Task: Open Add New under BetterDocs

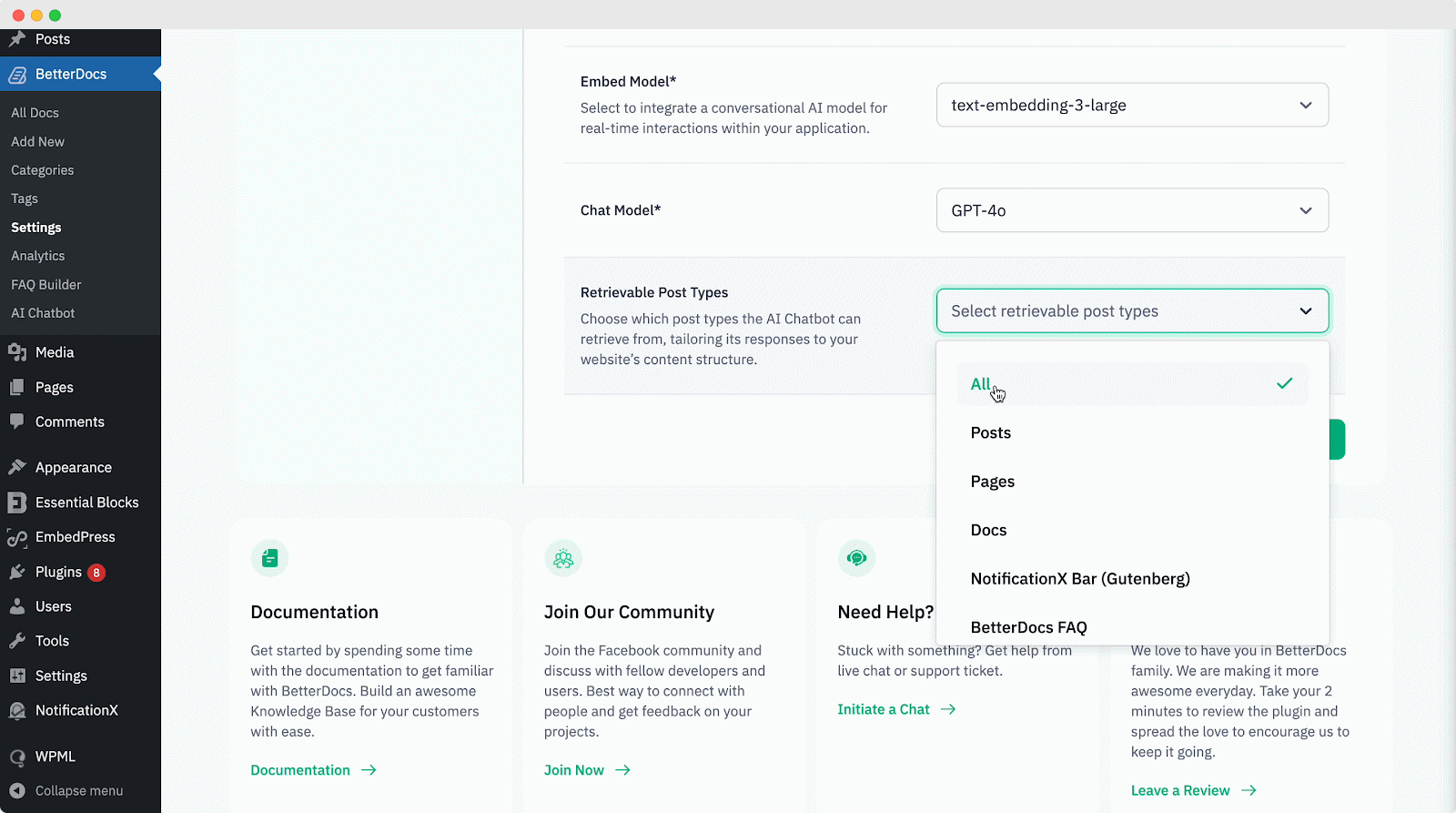Action: pyautogui.click(x=37, y=142)
